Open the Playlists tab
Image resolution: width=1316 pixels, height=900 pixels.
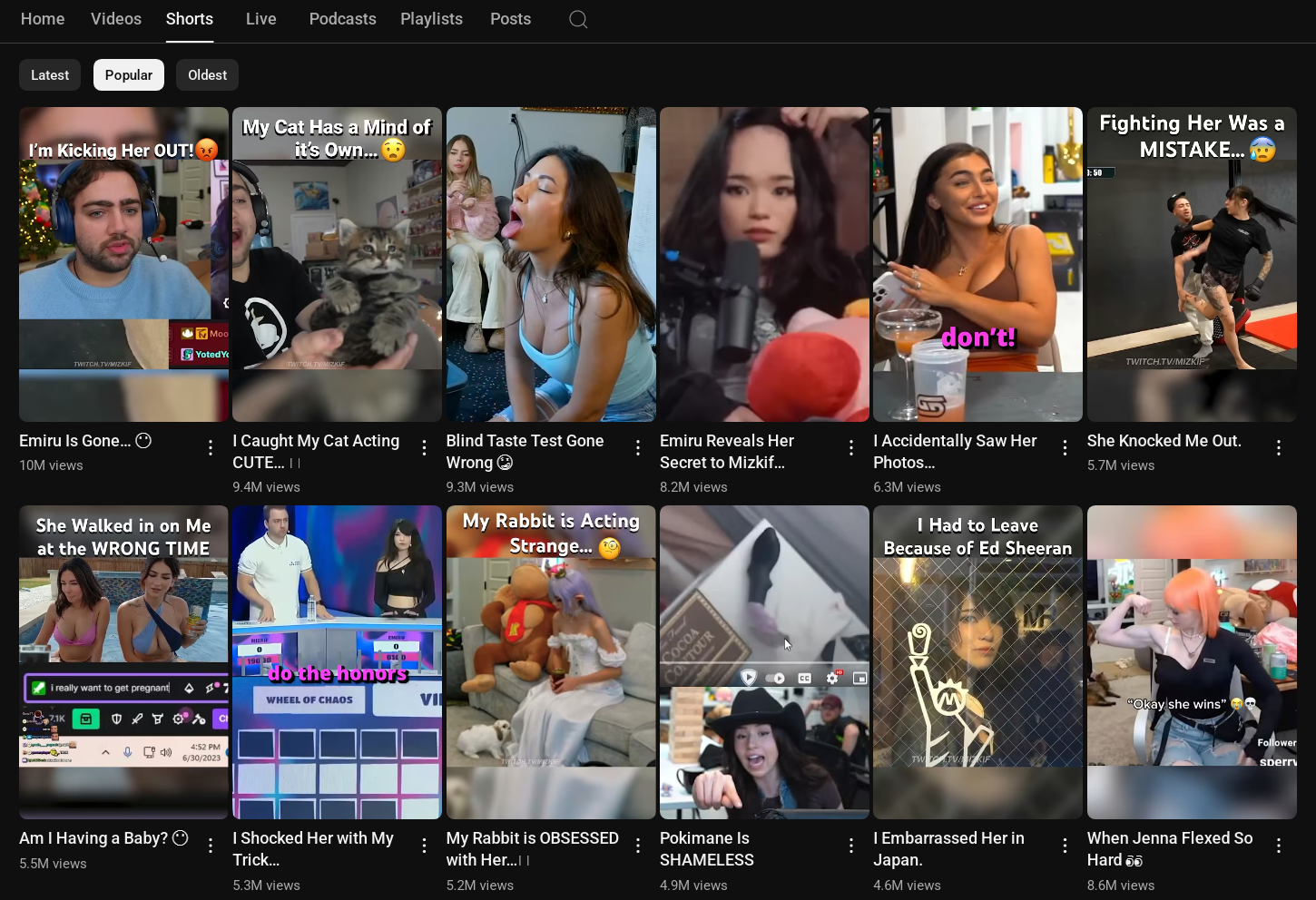[432, 19]
